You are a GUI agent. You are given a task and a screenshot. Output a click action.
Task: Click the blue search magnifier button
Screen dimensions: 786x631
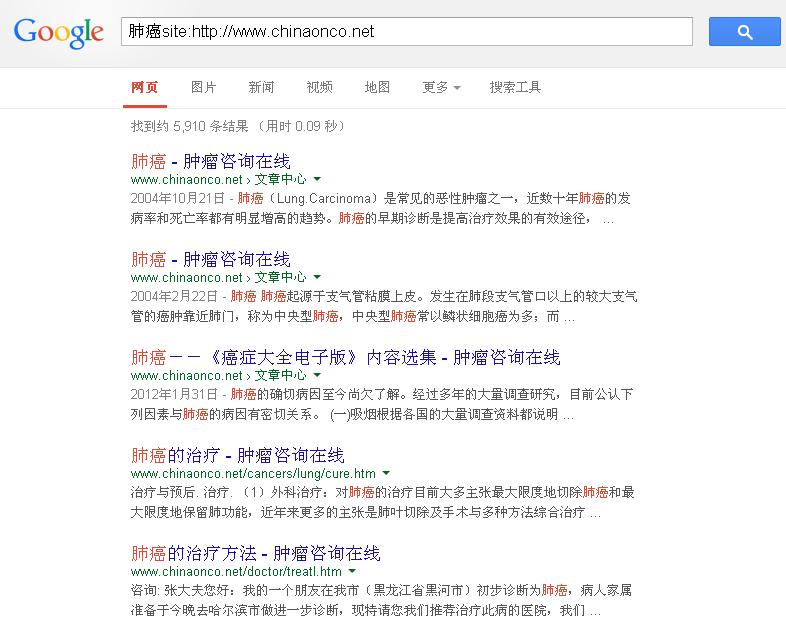(744, 32)
